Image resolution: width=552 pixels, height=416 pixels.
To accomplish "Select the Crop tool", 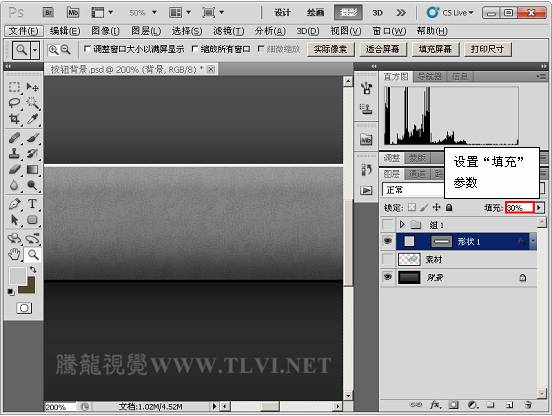I will click(14, 119).
